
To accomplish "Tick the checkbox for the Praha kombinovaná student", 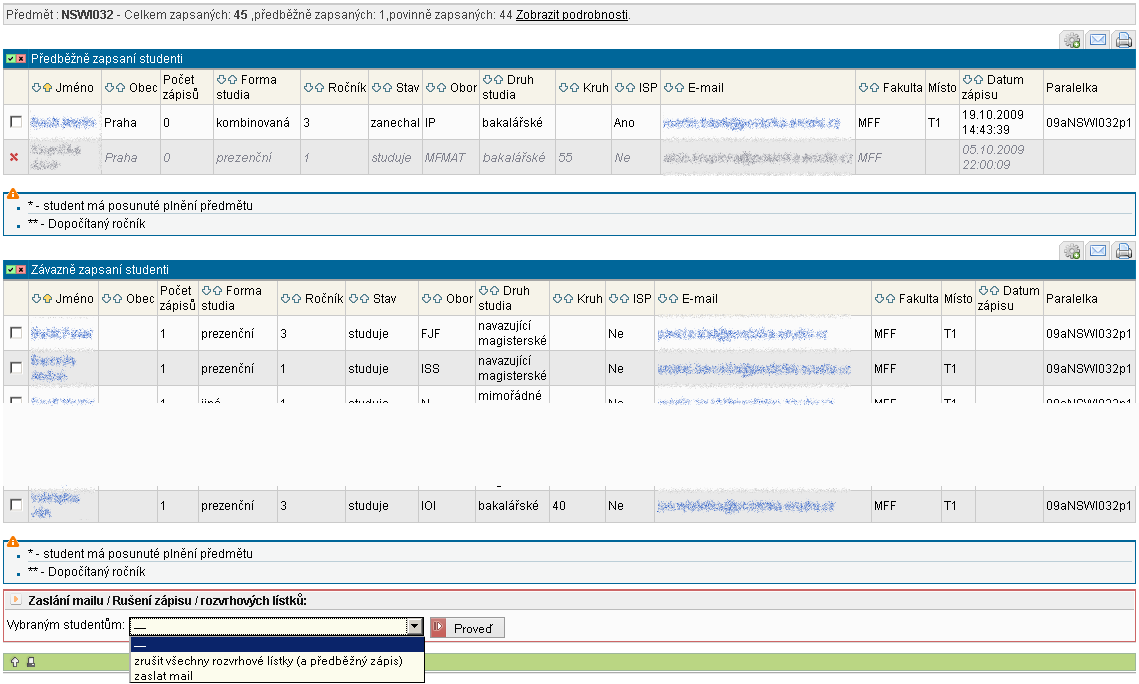I will click(x=15, y=122).
